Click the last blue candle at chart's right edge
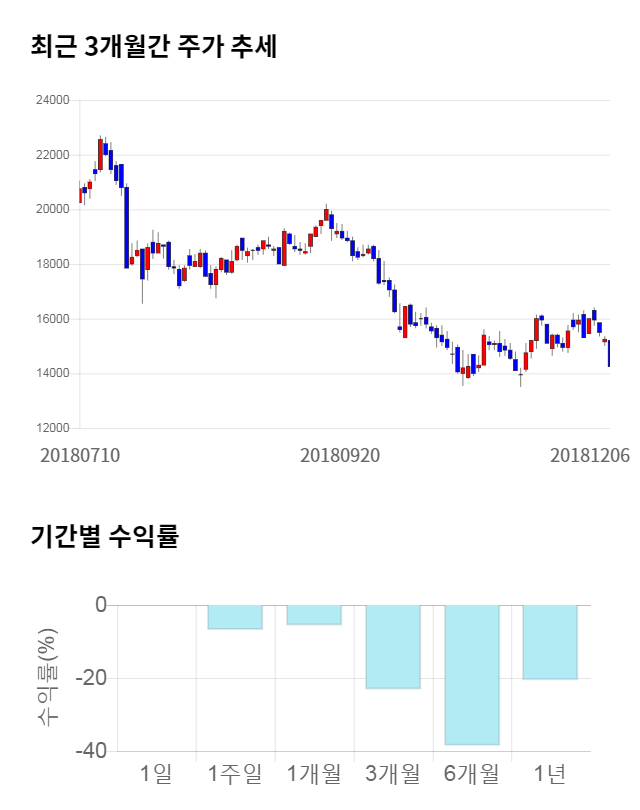This screenshot has width=640, height=810. 609,353
